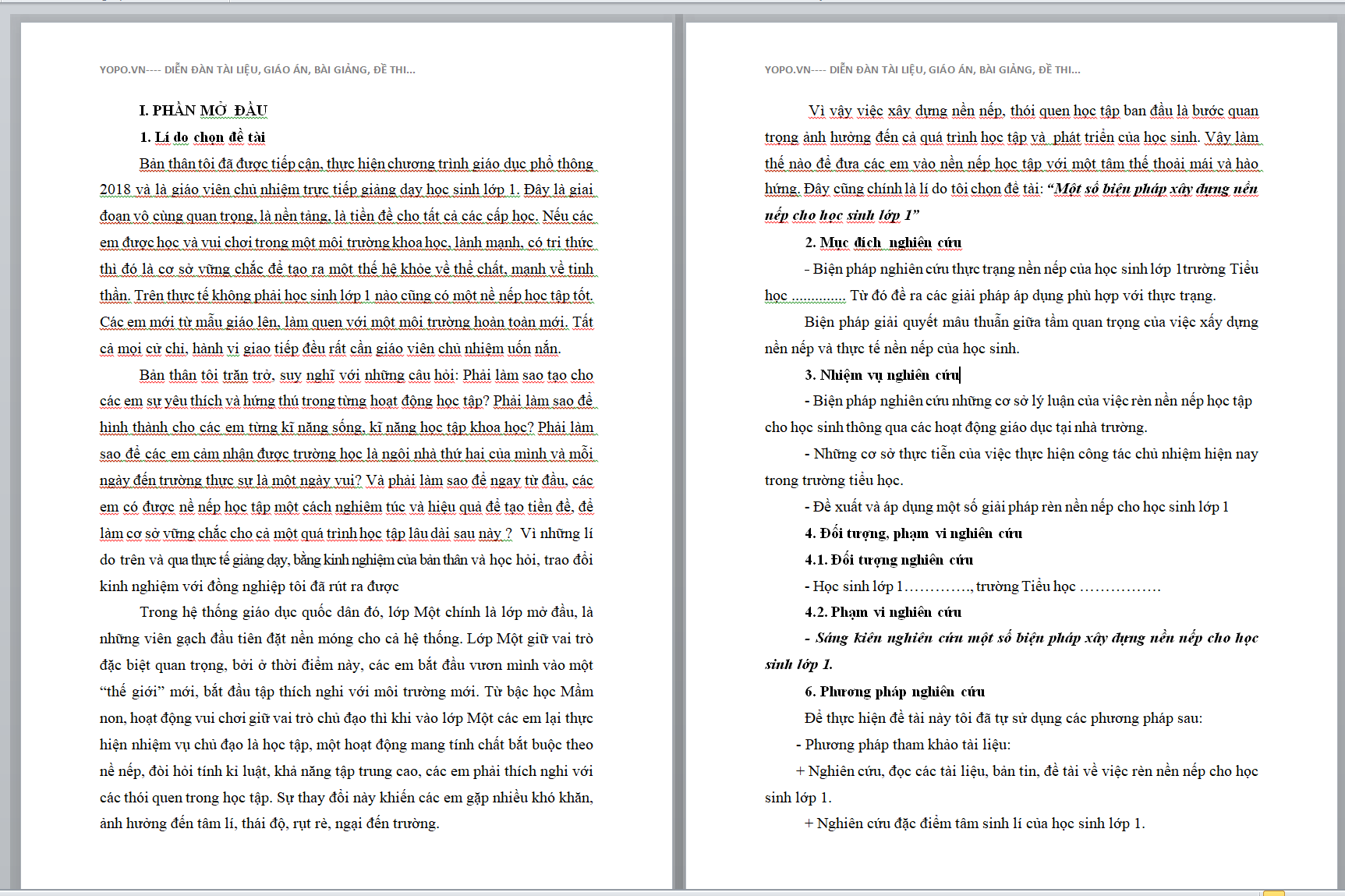Click line "+ Nghiên cứu đặc điểm tâm sinh lí"

[x=975, y=823]
